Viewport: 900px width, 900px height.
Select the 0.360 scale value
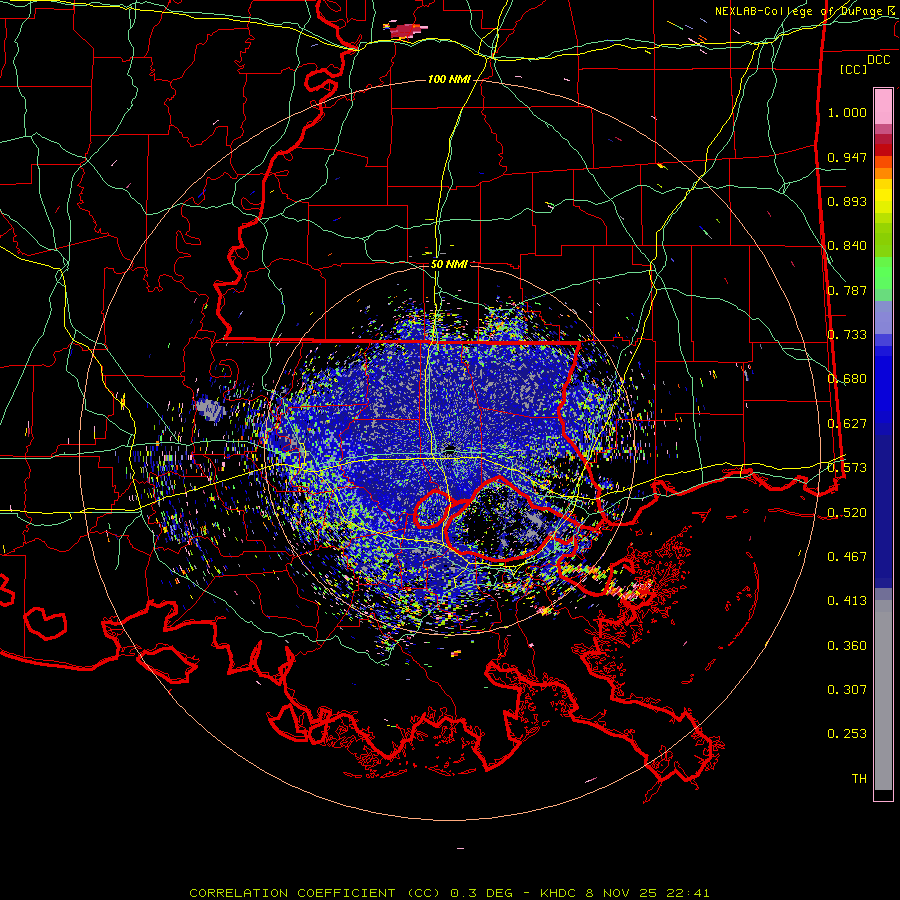[x=847, y=646]
